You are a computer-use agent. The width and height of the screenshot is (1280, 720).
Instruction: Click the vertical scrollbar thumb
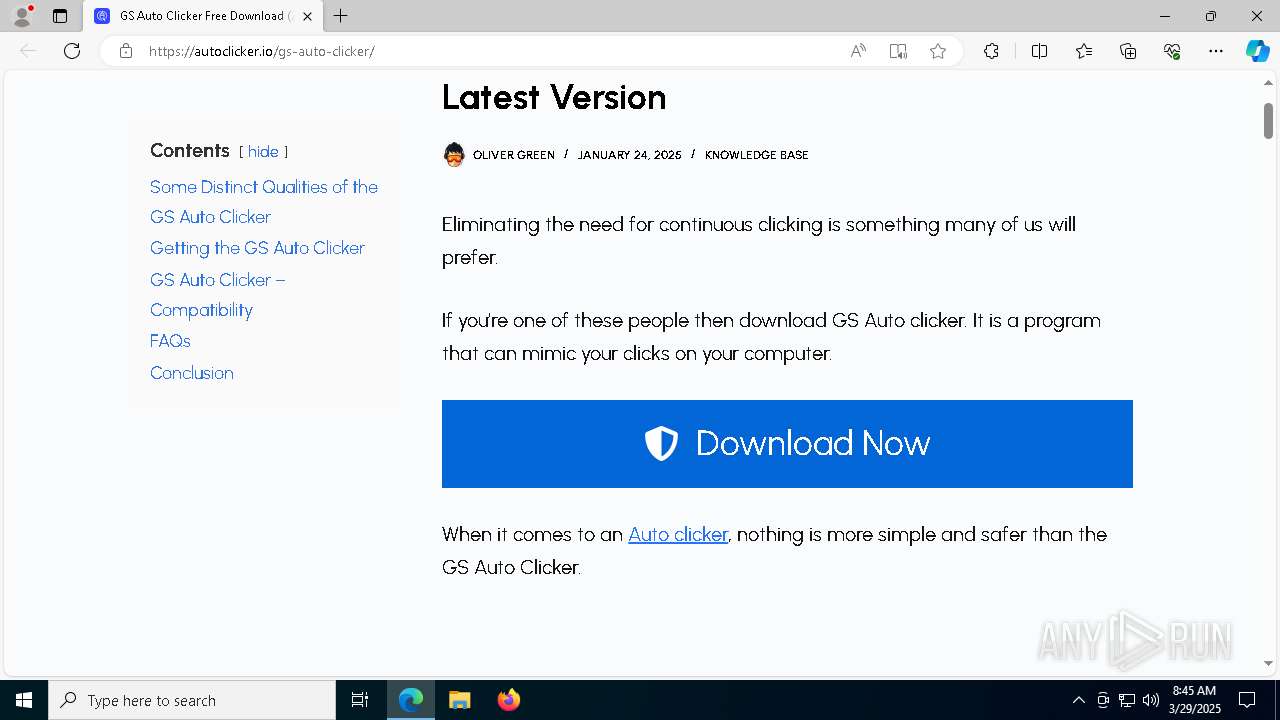click(1268, 120)
